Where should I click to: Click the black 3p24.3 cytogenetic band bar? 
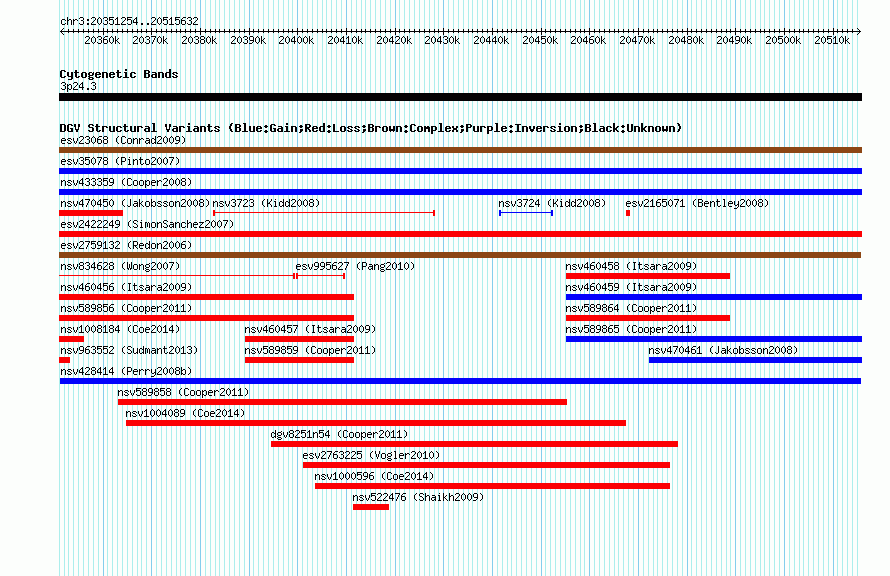click(460, 97)
